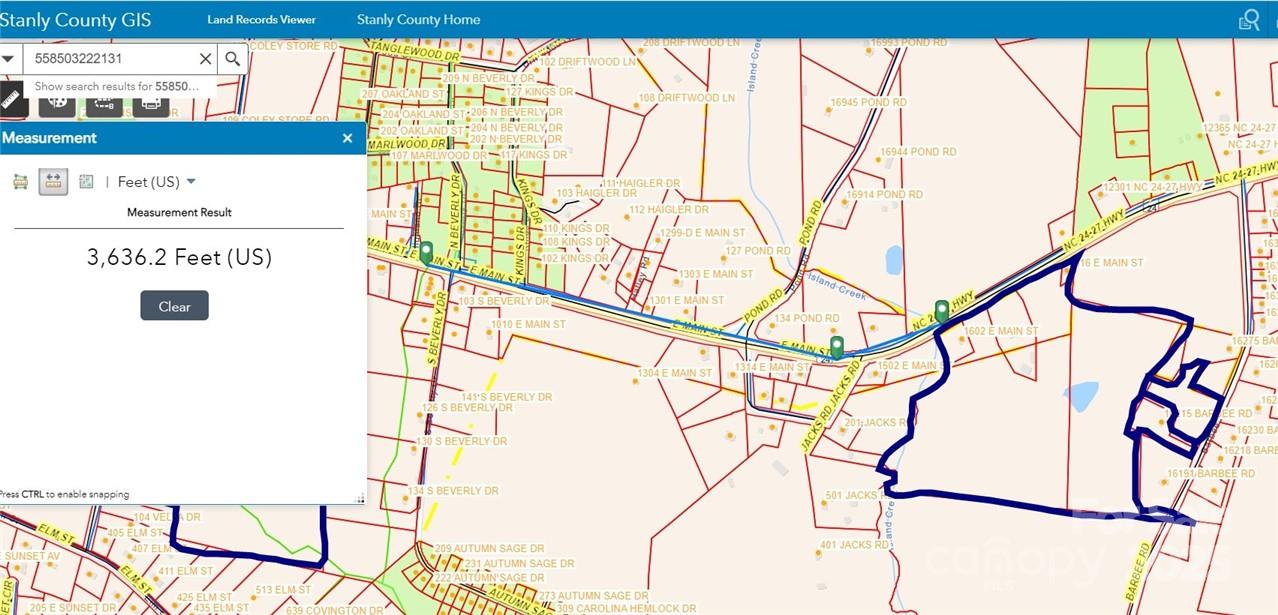Close the Measurement panel
Image resolution: width=1278 pixels, height=615 pixels.
tap(347, 138)
